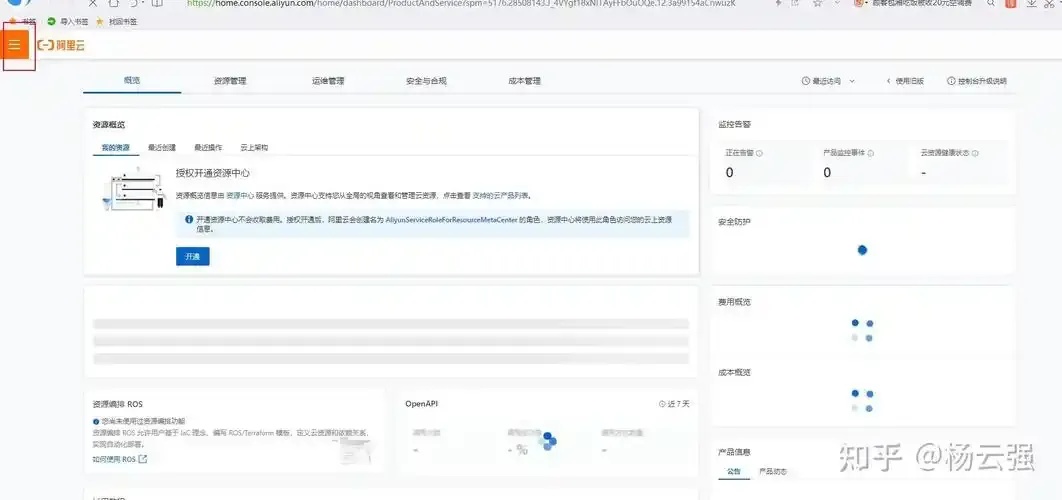Open the 如何使用 ROS link
This screenshot has width=1062, height=500.
coord(114,459)
